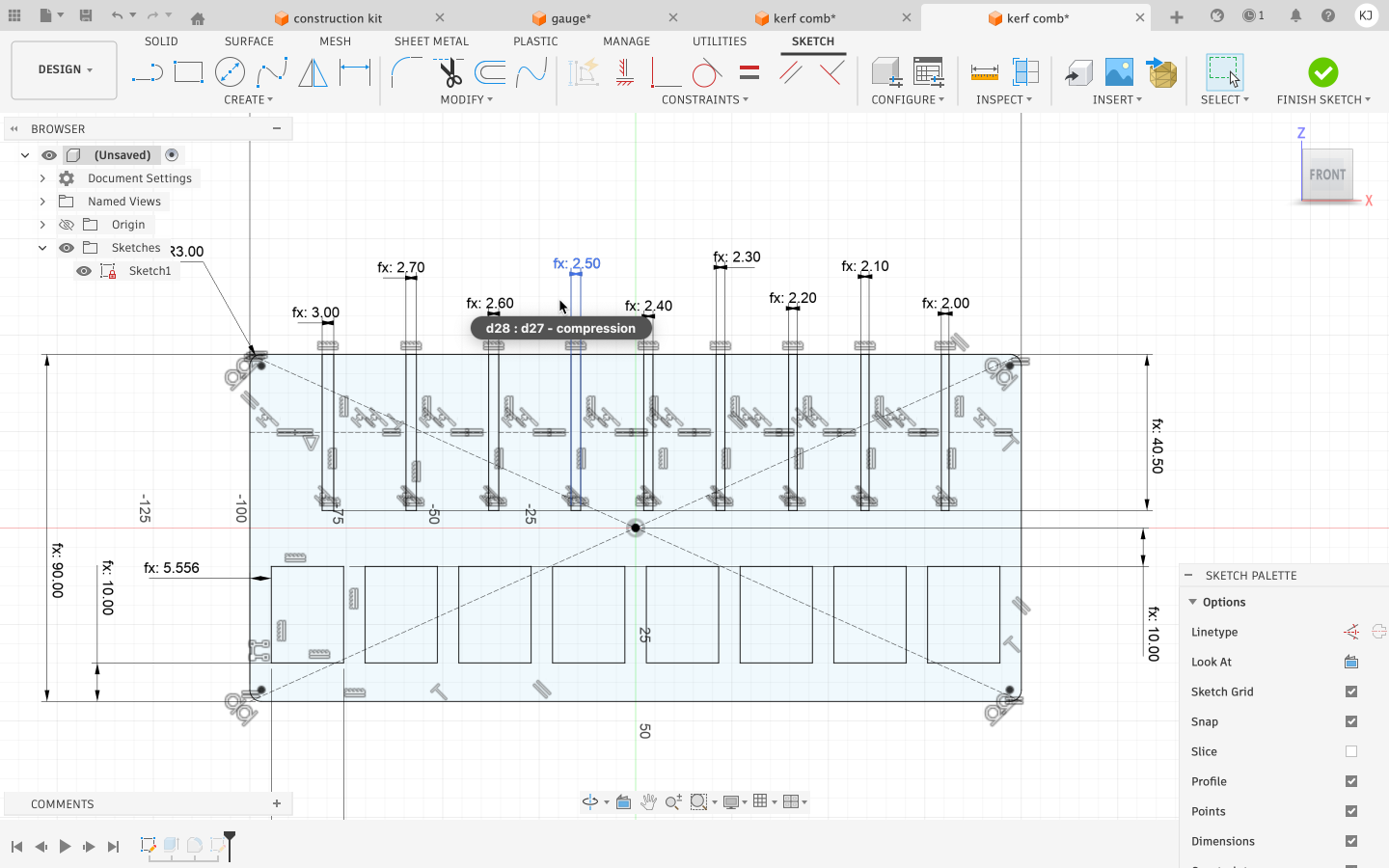
Task: Open the CONSTRAINTS dropdown menu
Action: tap(704, 99)
